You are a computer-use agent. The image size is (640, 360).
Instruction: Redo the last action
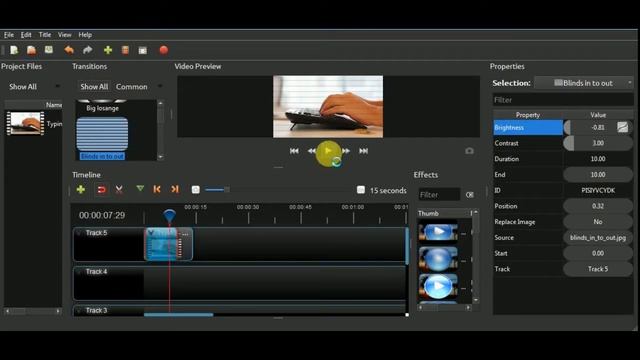point(87,50)
